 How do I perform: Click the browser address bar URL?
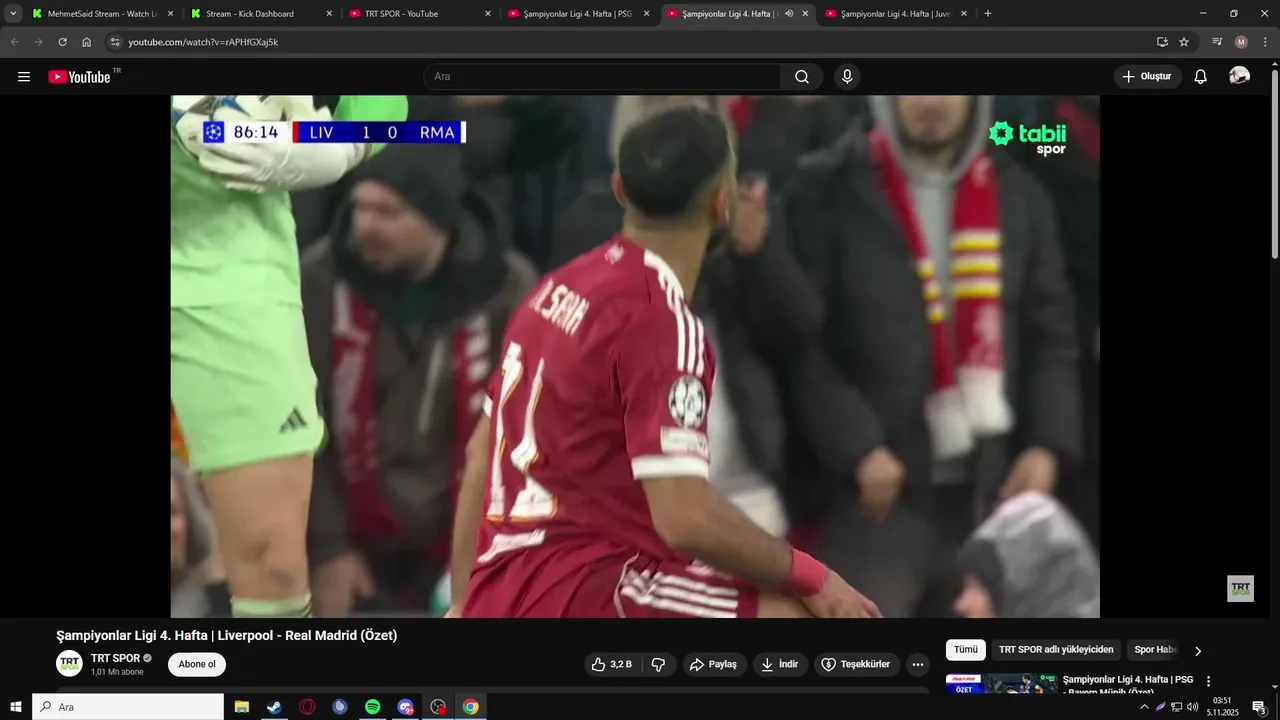[x=203, y=42]
